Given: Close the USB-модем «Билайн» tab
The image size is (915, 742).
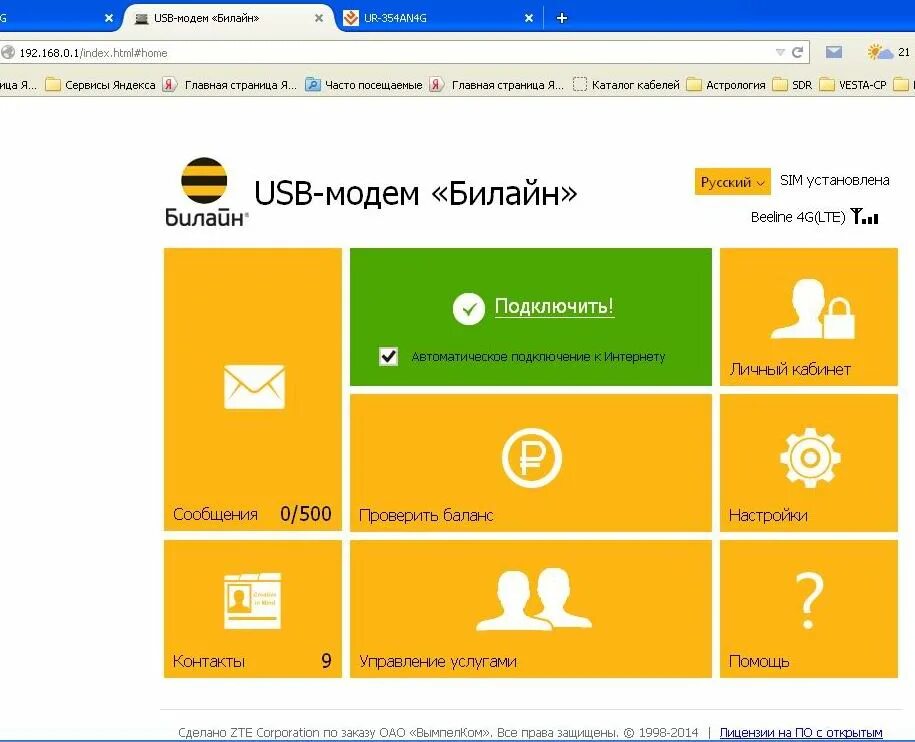Looking at the screenshot, I should pyautogui.click(x=319, y=18).
